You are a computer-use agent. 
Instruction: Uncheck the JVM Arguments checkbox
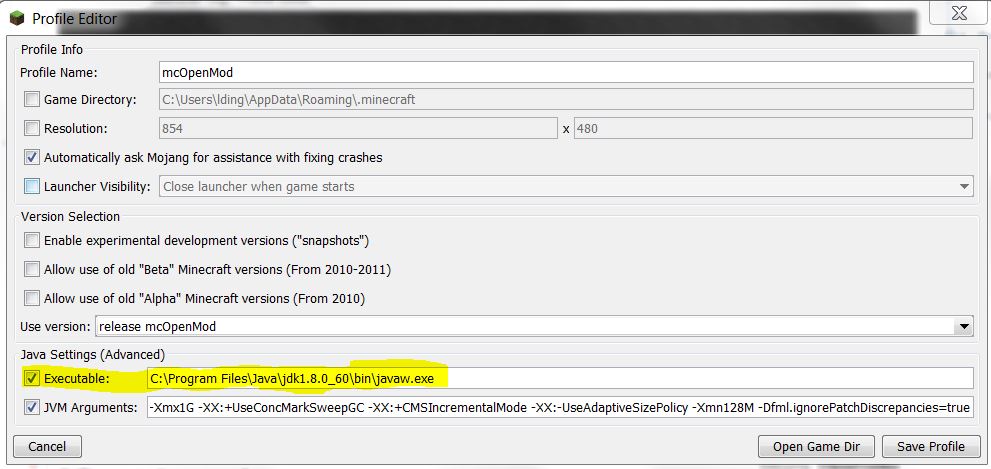(x=32, y=408)
